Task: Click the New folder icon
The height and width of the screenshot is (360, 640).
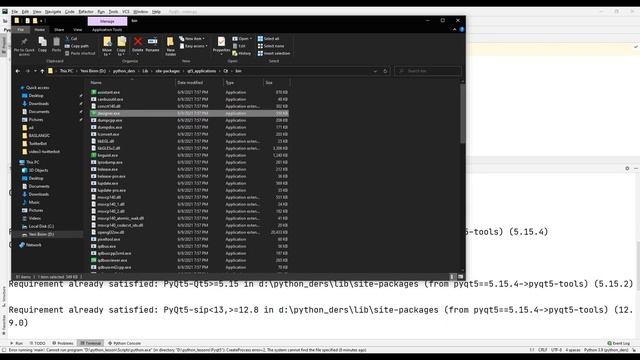Action: click(170, 41)
